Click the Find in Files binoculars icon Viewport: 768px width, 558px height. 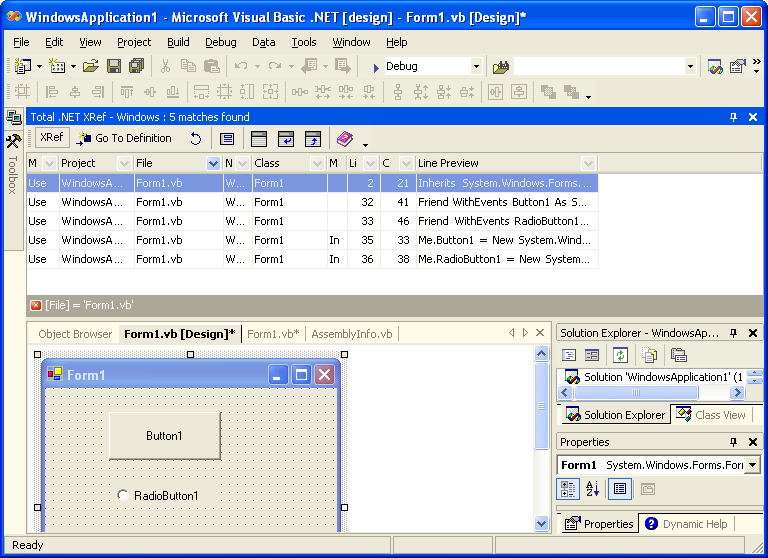tap(501, 67)
